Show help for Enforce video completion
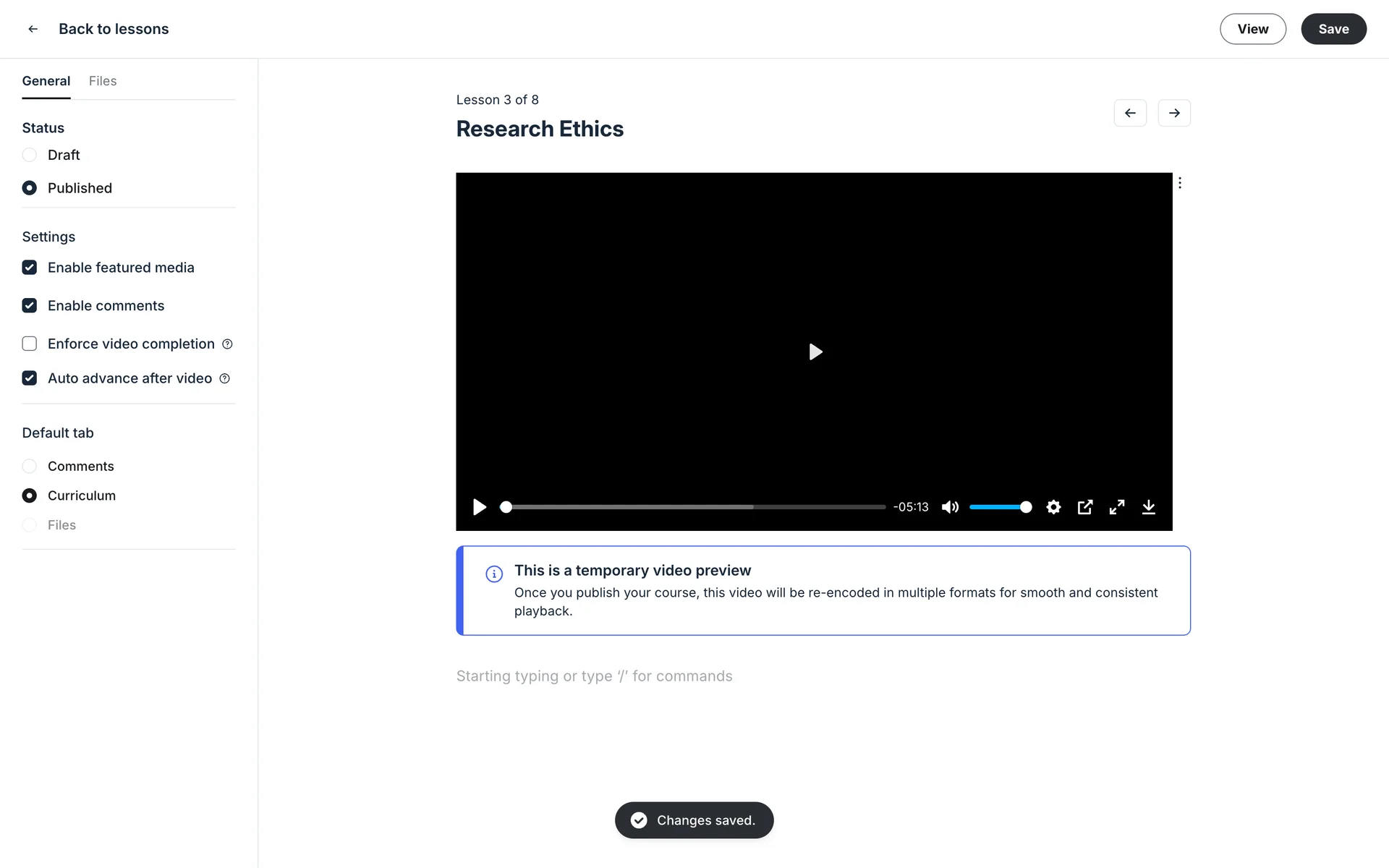Screen dimensions: 1389x868 (227, 344)
